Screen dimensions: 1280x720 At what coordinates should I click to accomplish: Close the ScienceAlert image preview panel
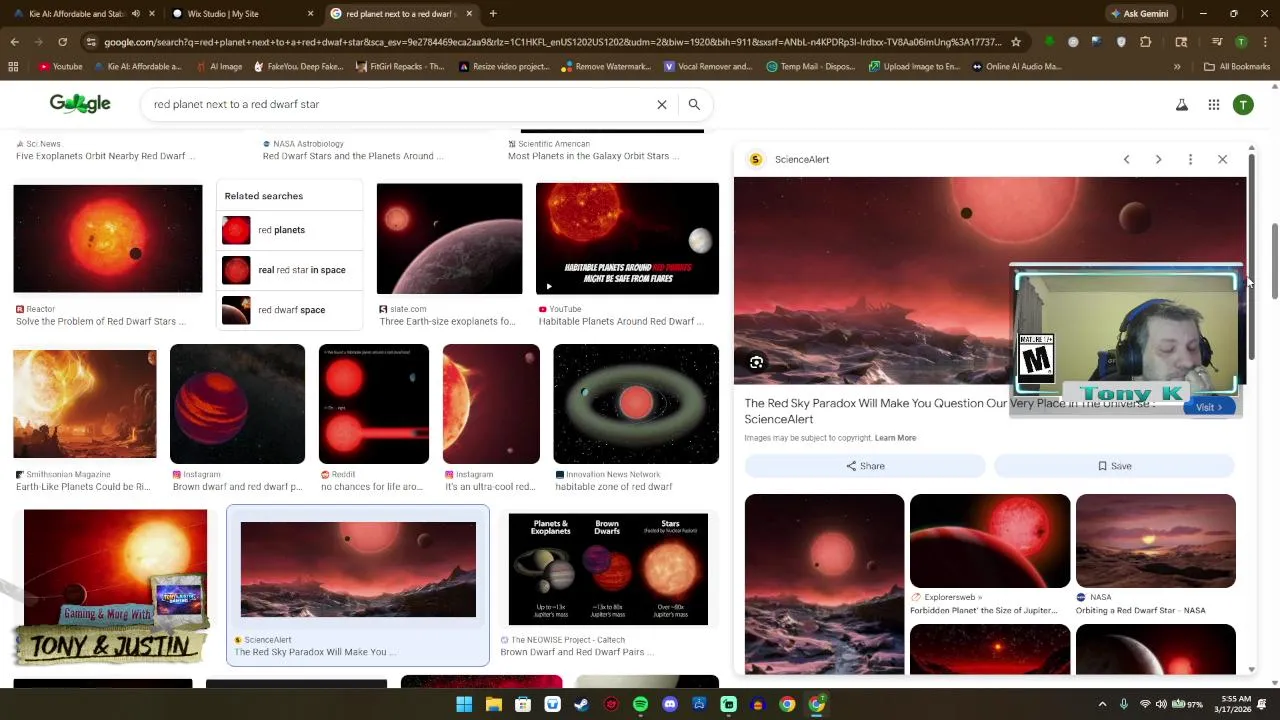[x=1222, y=159]
